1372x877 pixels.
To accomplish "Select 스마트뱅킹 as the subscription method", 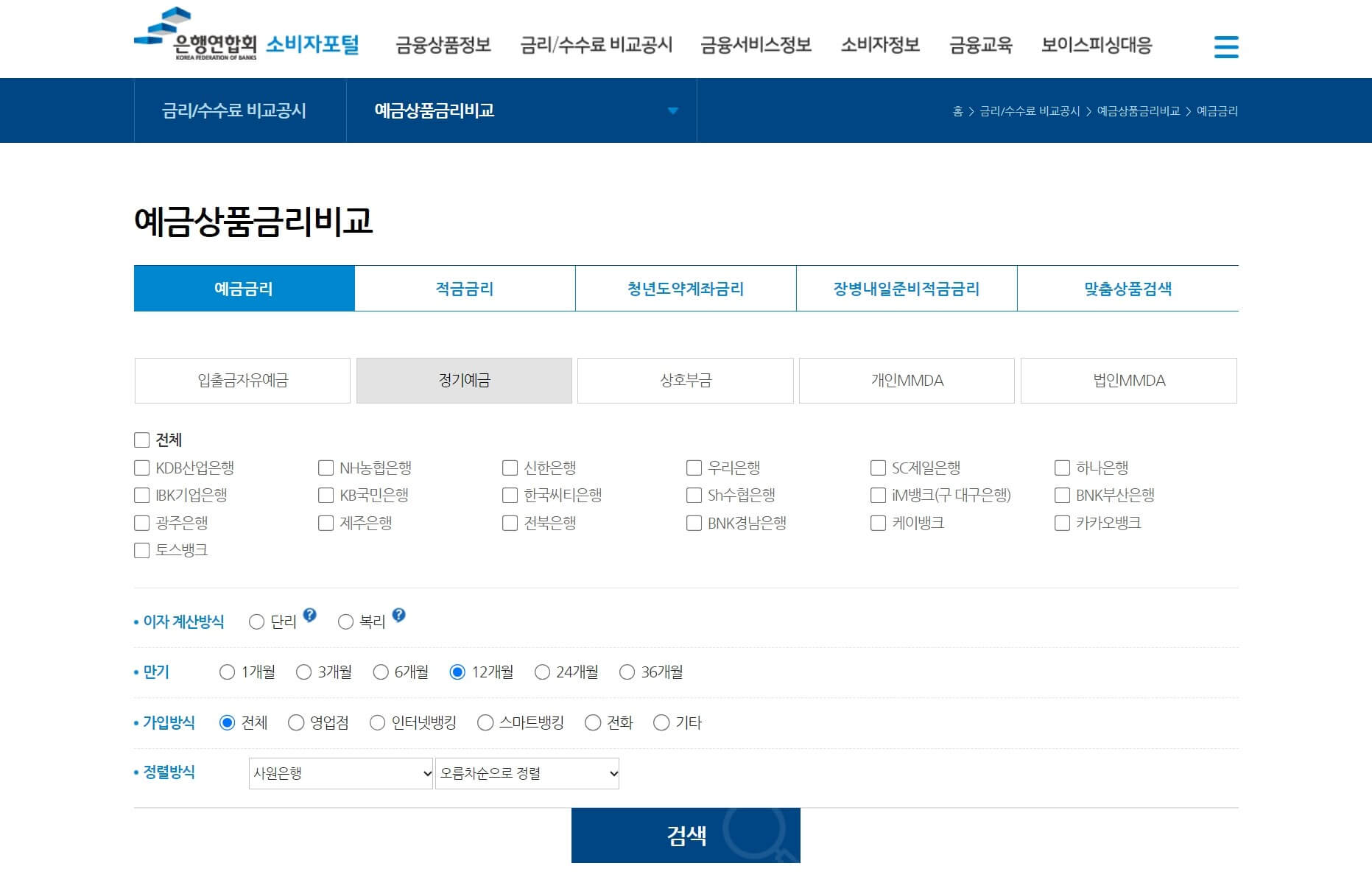I will click(484, 722).
